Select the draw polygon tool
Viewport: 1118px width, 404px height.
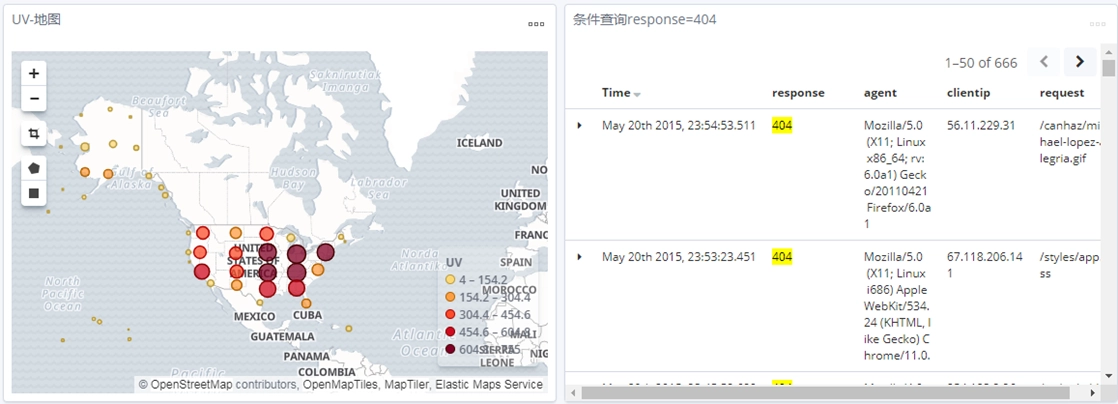pos(34,168)
